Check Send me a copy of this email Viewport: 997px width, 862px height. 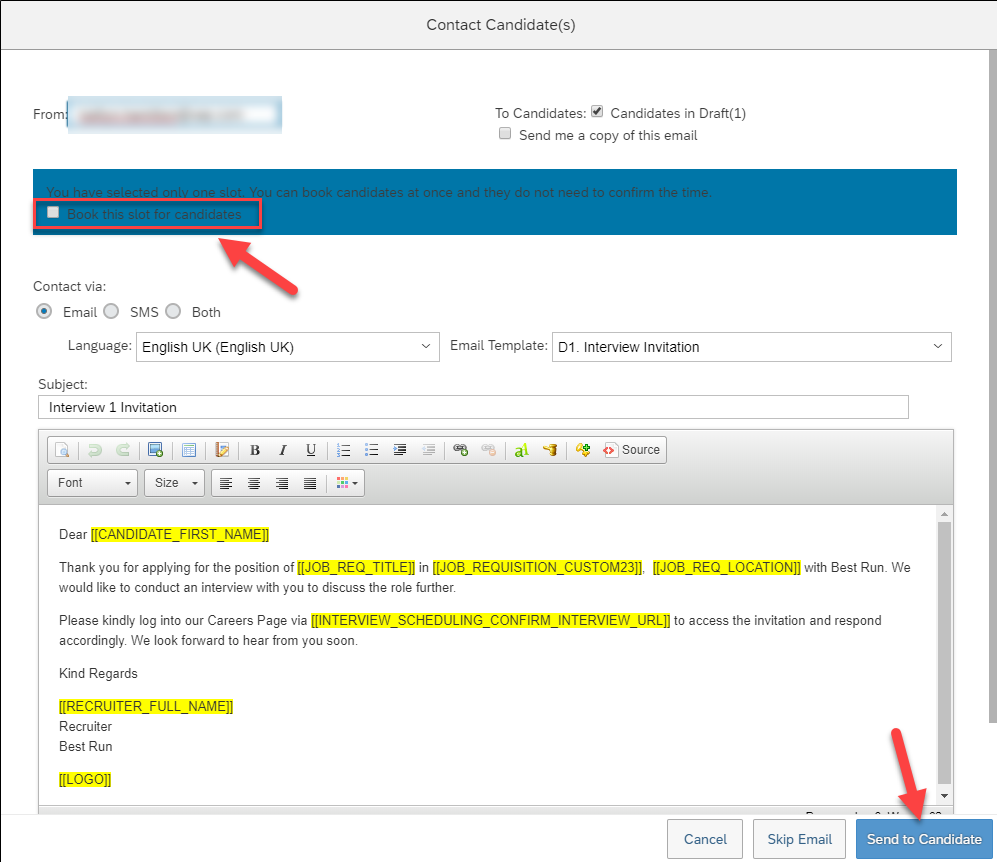[505, 133]
